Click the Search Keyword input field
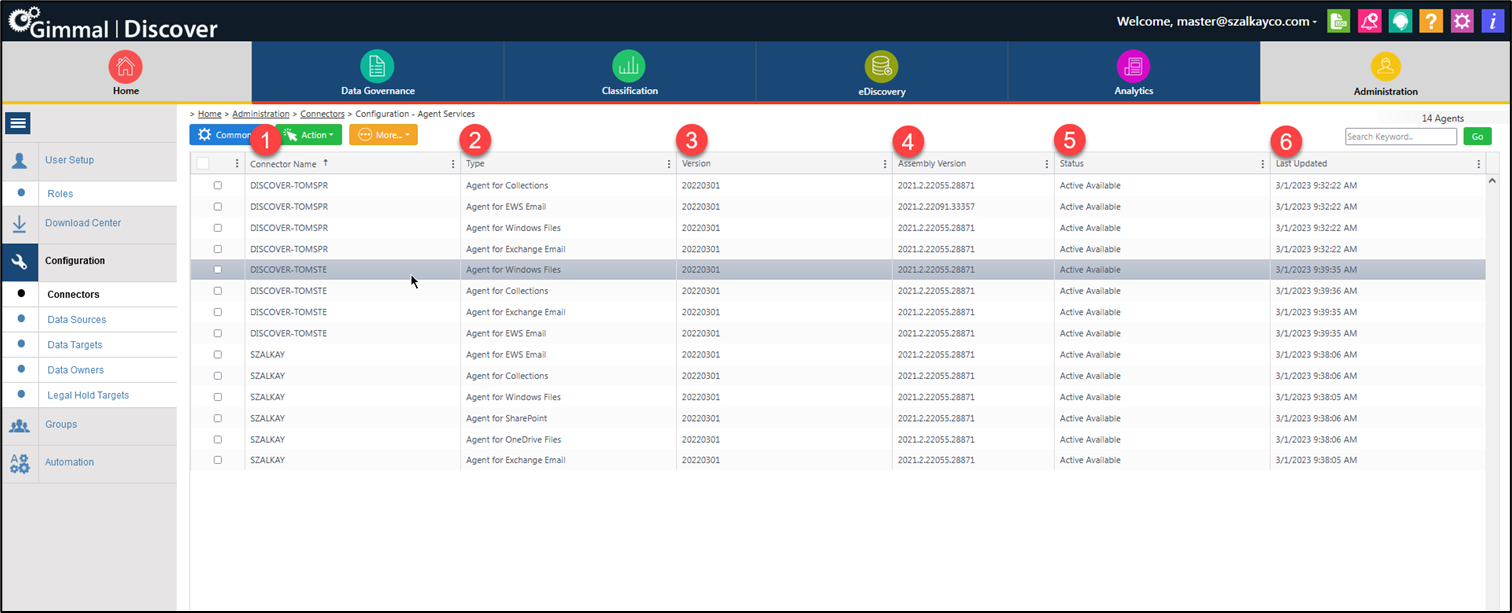 (1400, 136)
